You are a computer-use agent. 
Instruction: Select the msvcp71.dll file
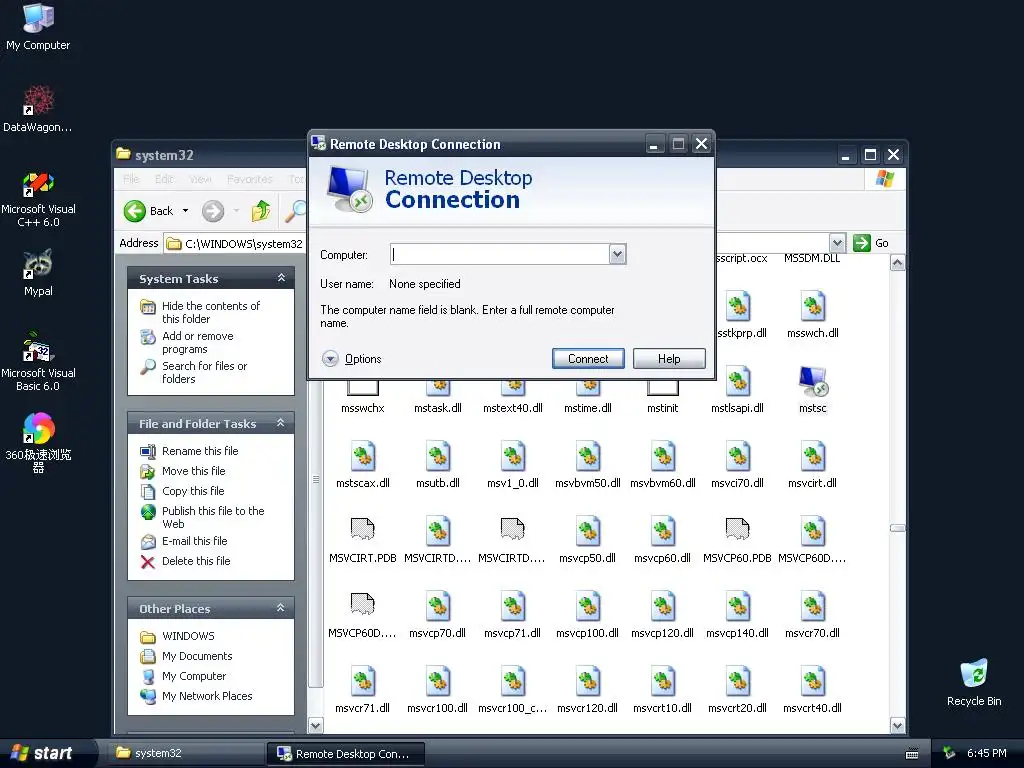513,615
